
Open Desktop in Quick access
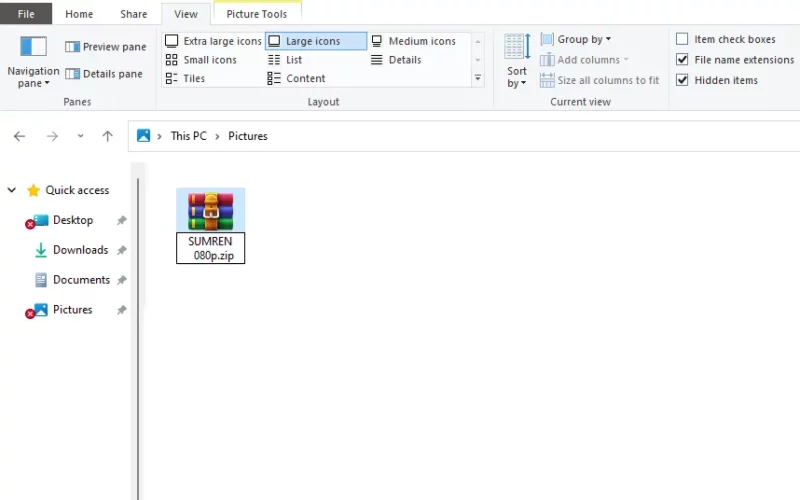(x=73, y=220)
